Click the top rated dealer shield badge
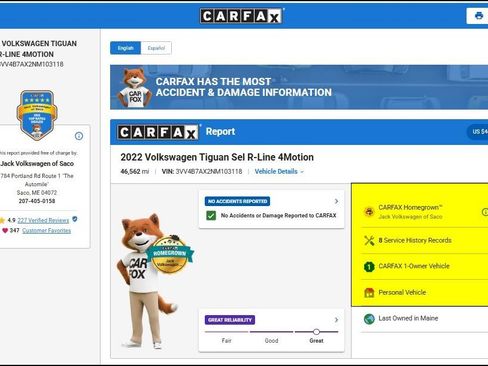 pos(37,115)
